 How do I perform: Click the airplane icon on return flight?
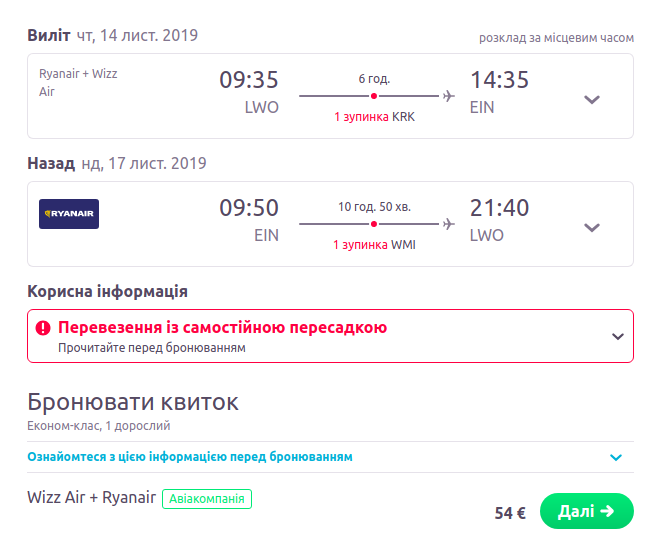tap(448, 224)
